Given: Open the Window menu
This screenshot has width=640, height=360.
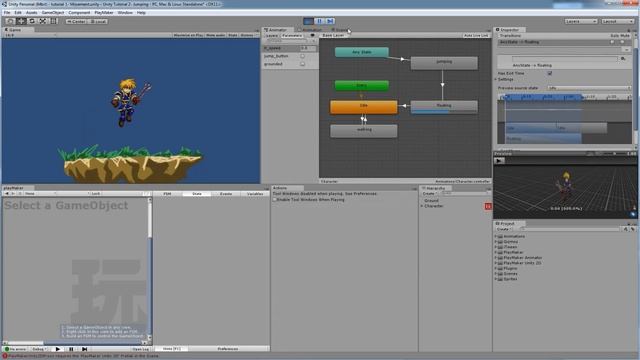Looking at the screenshot, I should (125, 13).
